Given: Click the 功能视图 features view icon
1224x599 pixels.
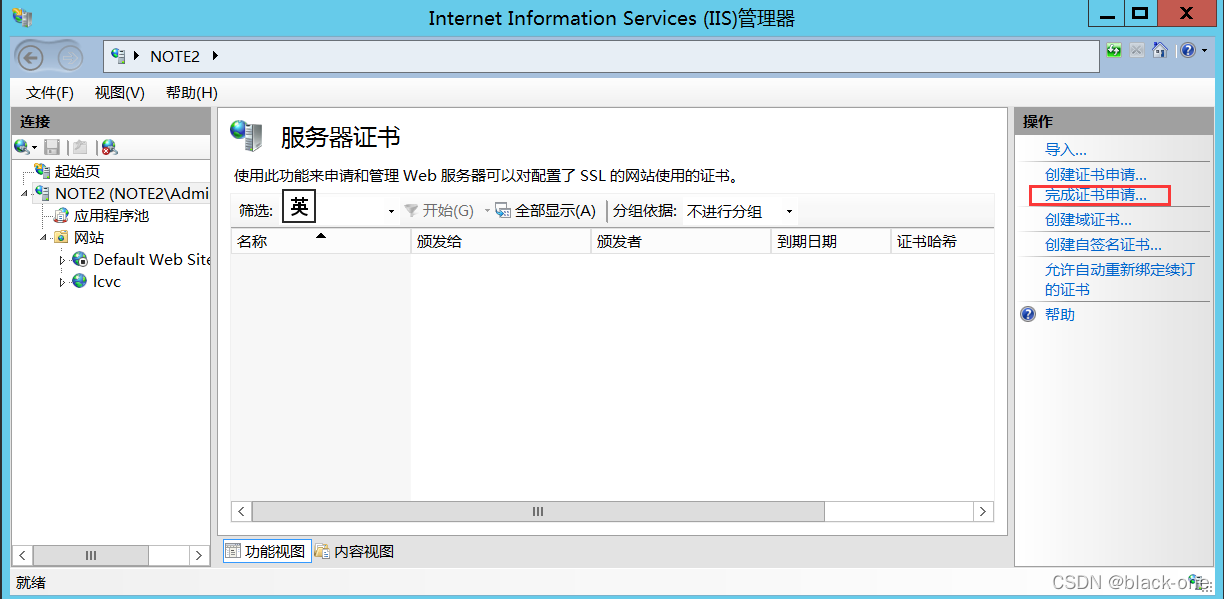Looking at the screenshot, I should click(233, 551).
